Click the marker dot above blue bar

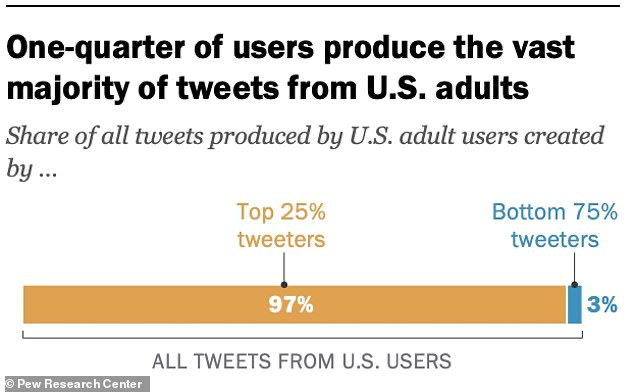pos(575,285)
